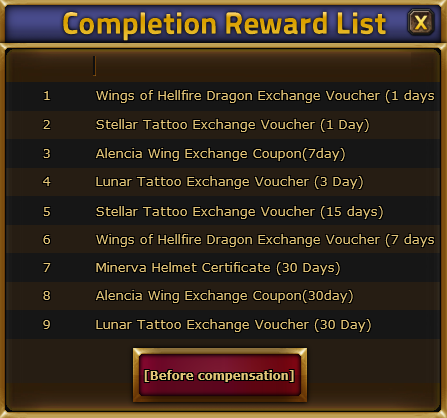Viewport: 447px width, 418px height.
Task: Select Wings of Hellfire Dragon Voucher 1 days row
Action: [223, 96]
